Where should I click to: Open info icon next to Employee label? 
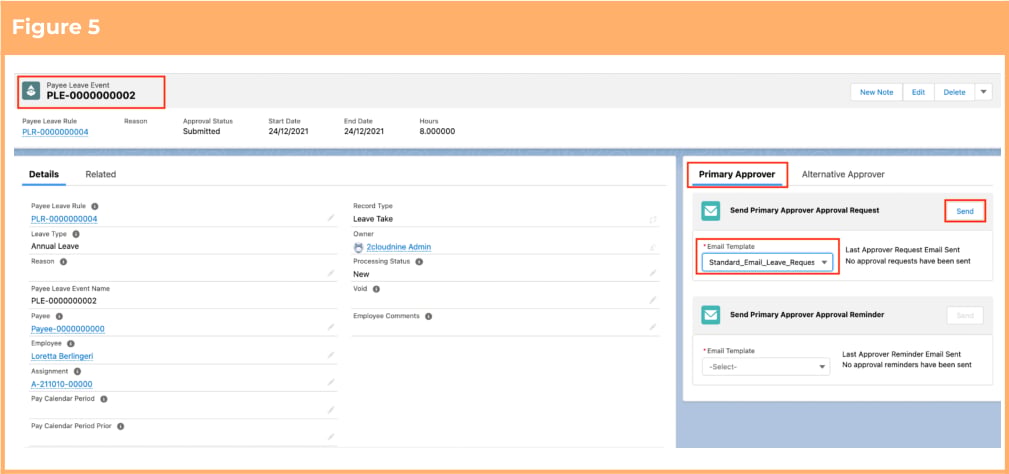pos(71,344)
